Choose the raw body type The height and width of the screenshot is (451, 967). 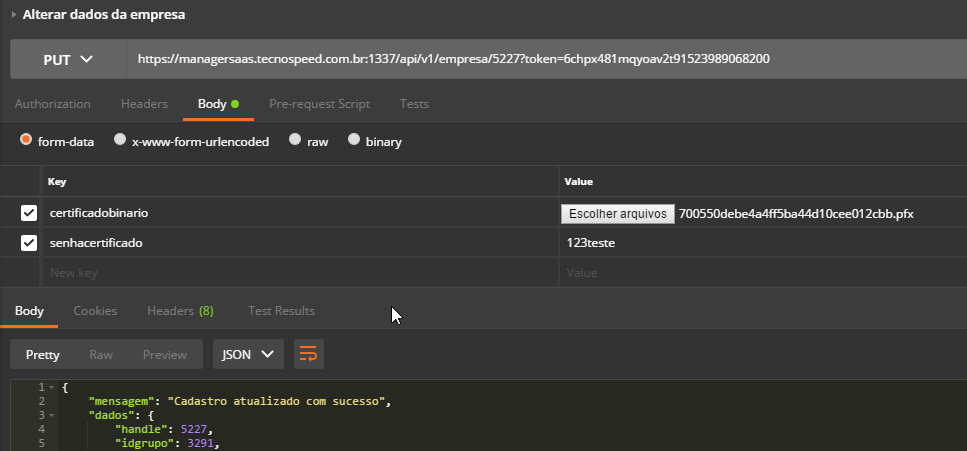(x=295, y=141)
